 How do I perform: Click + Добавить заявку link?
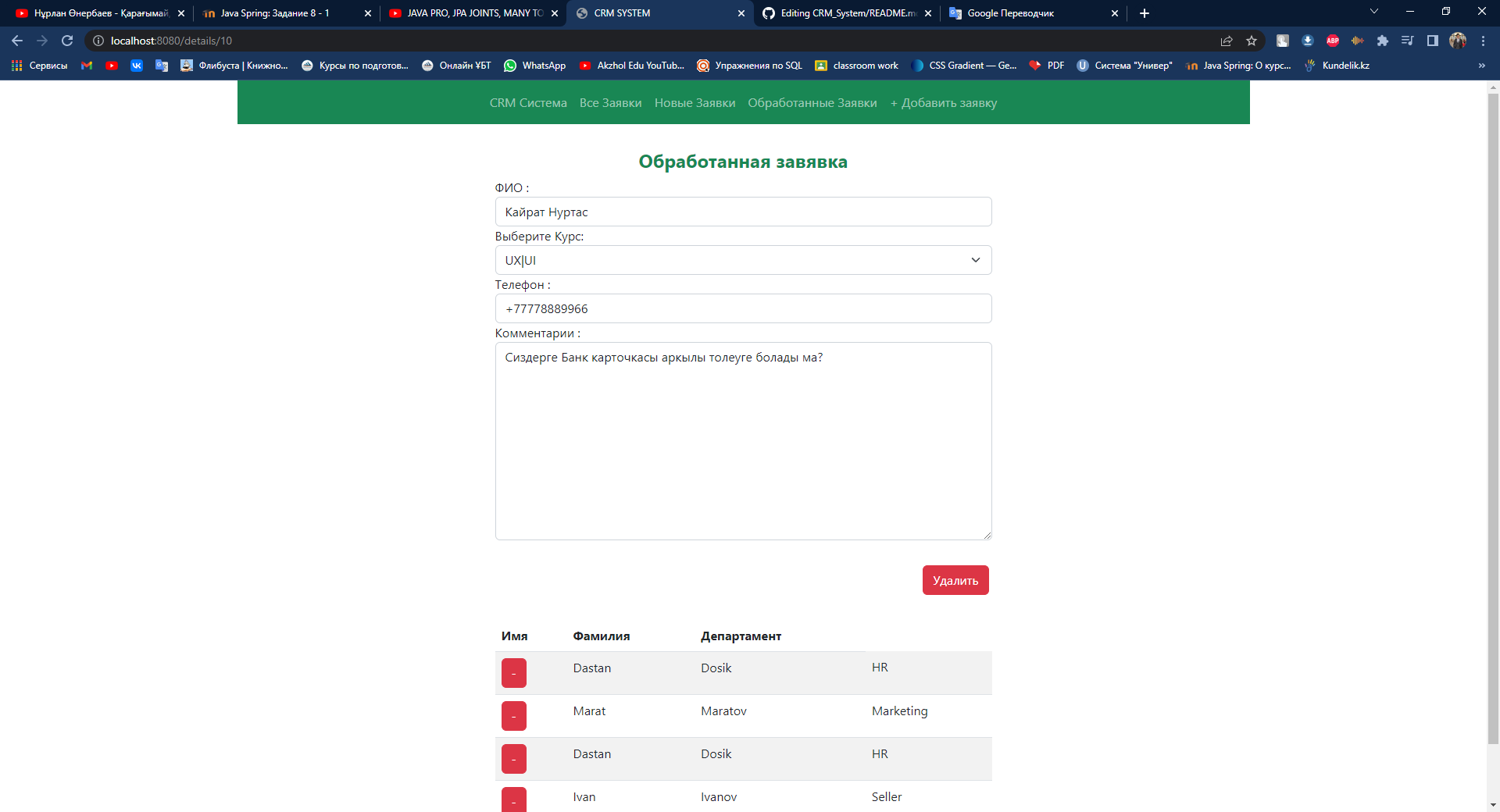click(943, 103)
